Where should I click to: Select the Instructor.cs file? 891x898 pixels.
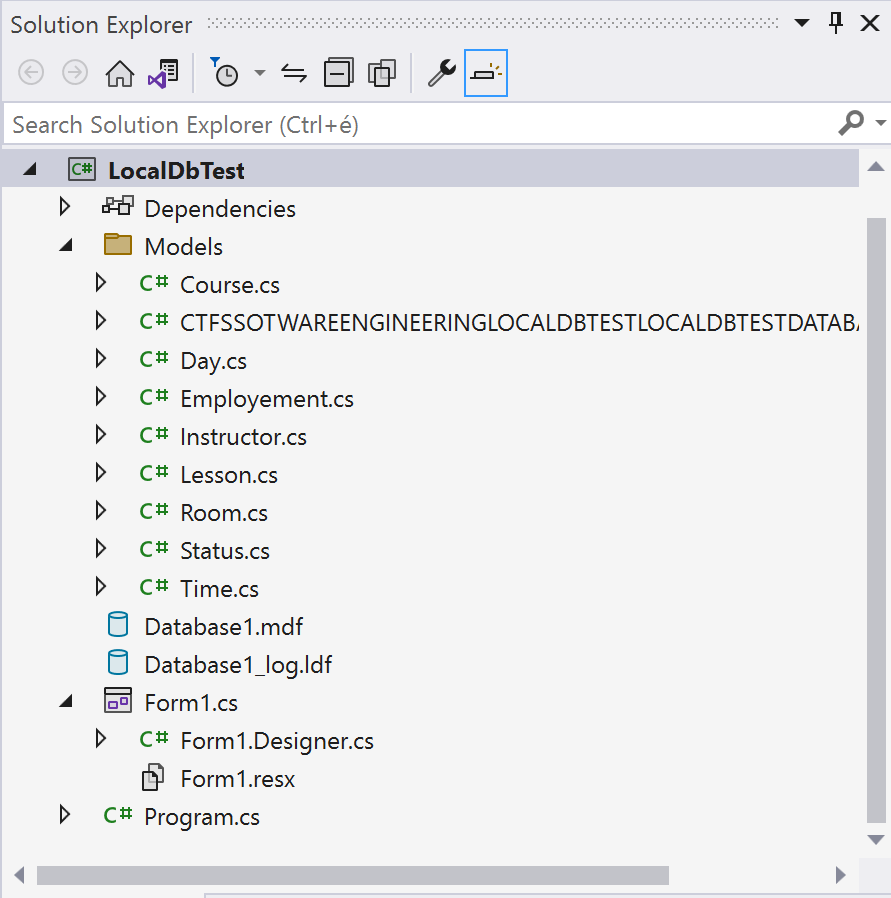[x=243, y=437]
